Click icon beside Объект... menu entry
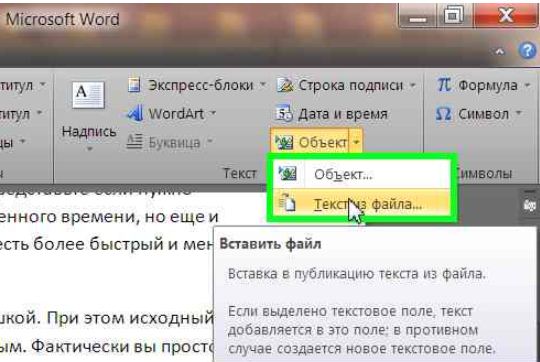Image resolution: width=540 pixels, height=362 pixels. 288,174
